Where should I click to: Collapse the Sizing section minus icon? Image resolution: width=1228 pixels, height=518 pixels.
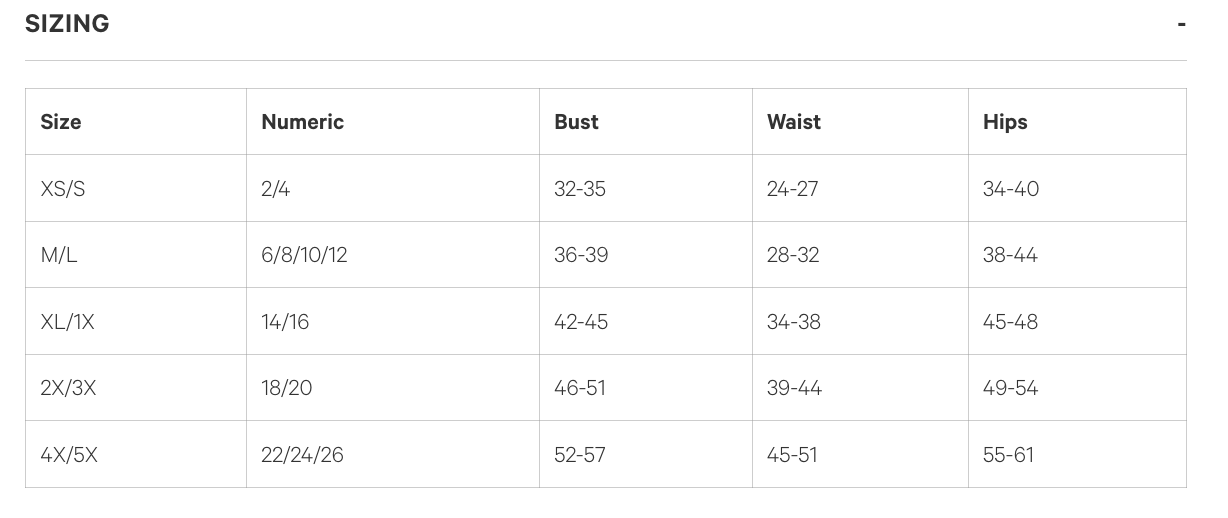pos(1181,24)
